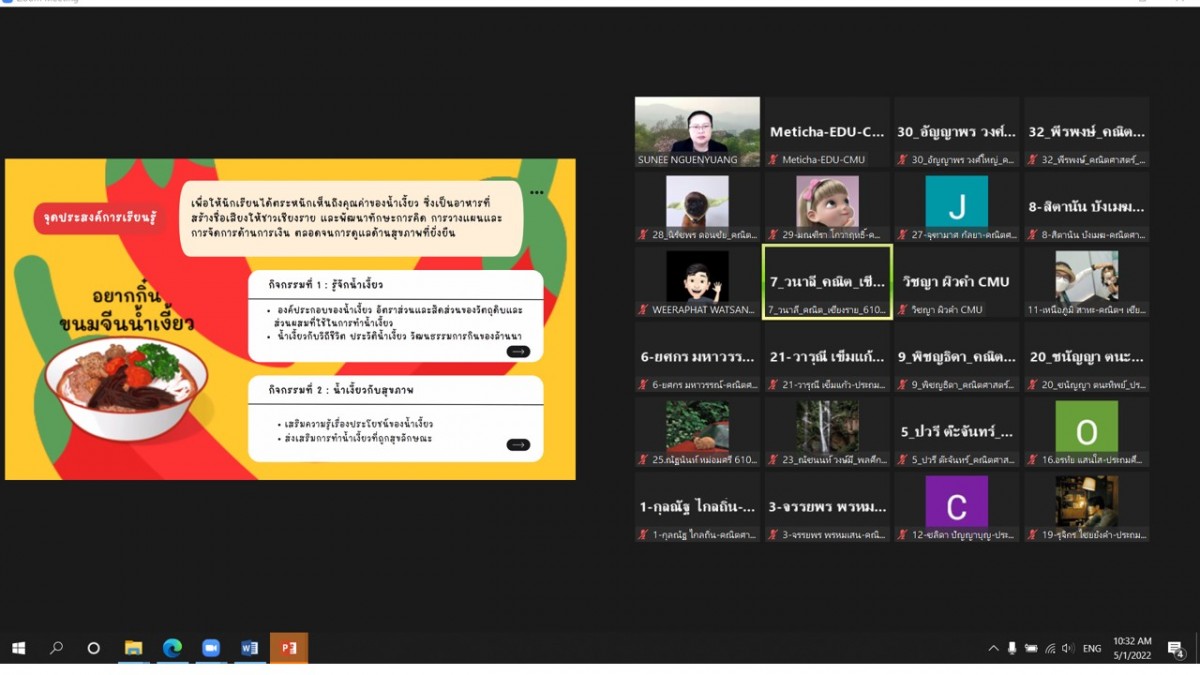This screenshot has height=675, width=1200.
Task: Click slide title อยากกินขนมจีนน้ำเงี้ยว
Action: [126, 310]
